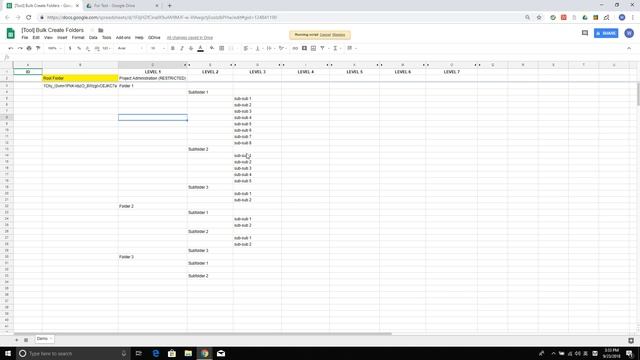Viewport: 640px width, 360px height.
Task: Insert a comment from the toolbar
Action: coord(304,48)
